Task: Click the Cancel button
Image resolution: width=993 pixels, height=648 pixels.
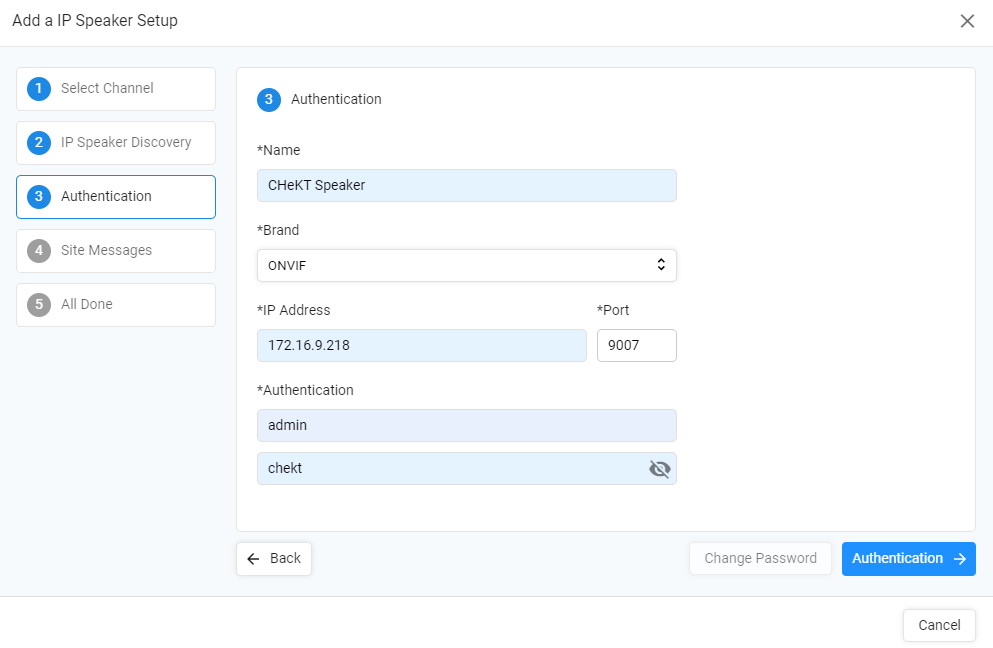Action: [x=939, y=625]
